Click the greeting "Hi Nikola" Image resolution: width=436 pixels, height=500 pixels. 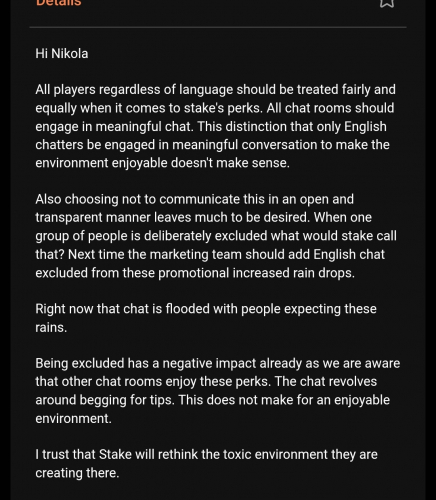(62, 54)
